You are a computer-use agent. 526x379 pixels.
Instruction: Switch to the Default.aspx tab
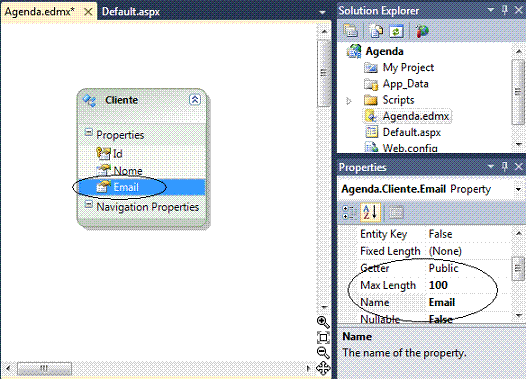tap(131, 12)
